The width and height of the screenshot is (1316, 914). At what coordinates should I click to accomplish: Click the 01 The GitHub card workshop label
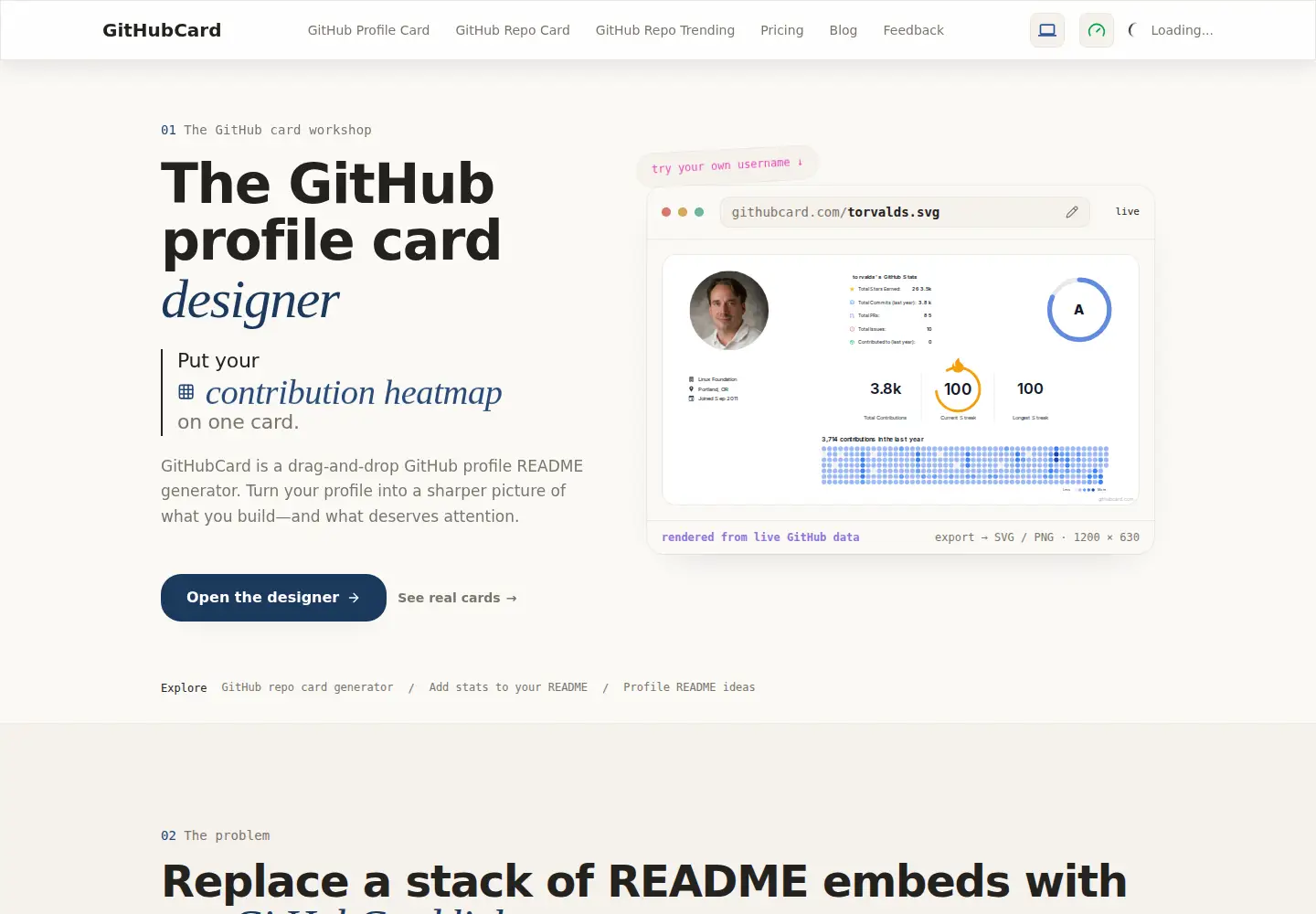click(x=266, y=130)
